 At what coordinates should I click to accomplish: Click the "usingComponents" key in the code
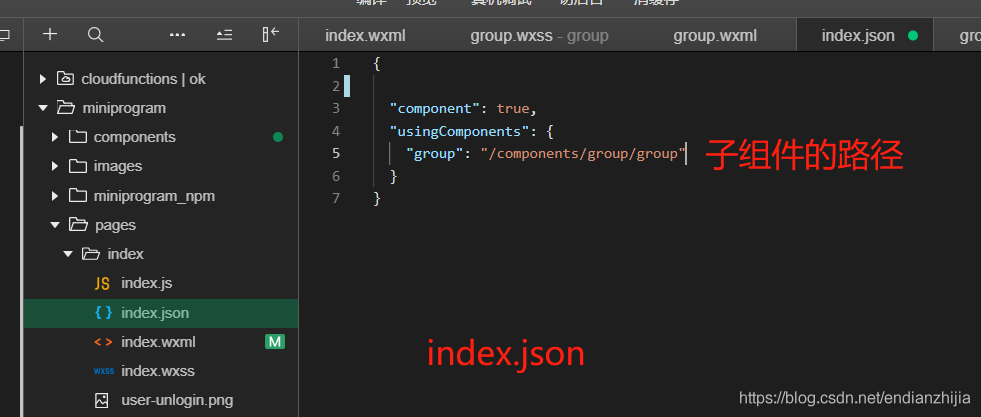459,131
